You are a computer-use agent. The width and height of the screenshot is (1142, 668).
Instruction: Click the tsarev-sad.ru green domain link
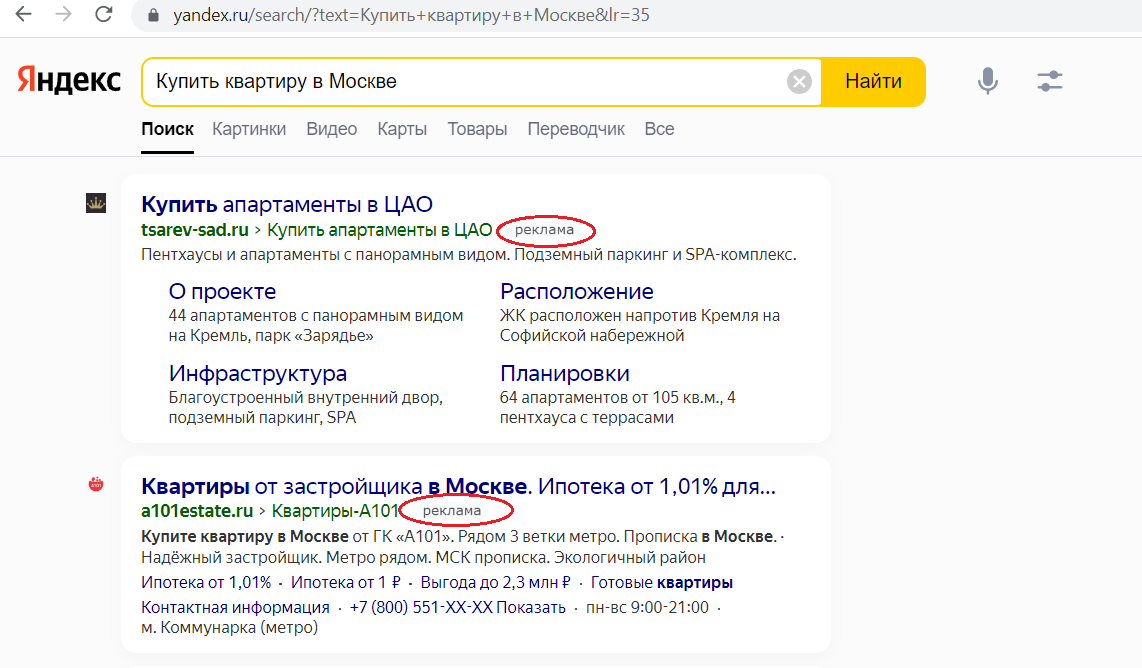point(194,230)
